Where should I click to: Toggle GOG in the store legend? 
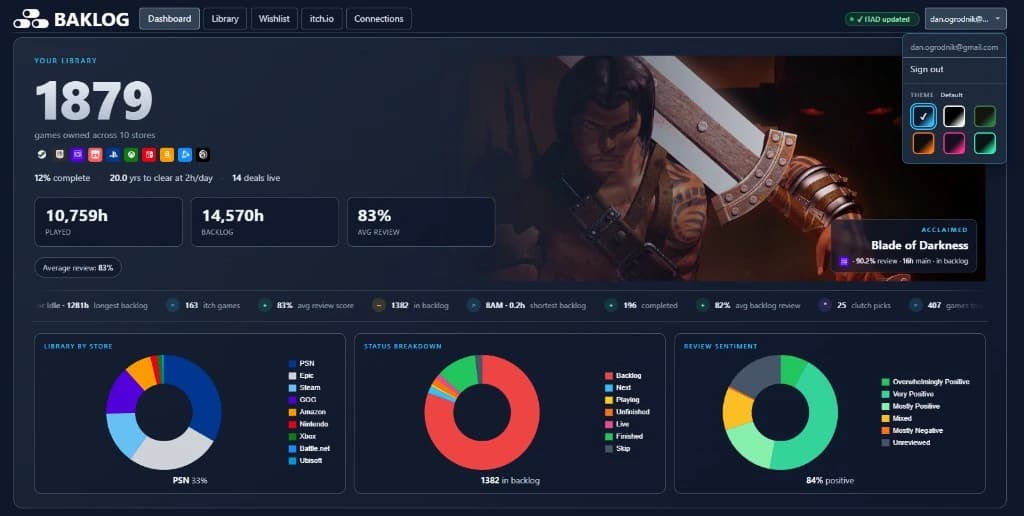303,400
